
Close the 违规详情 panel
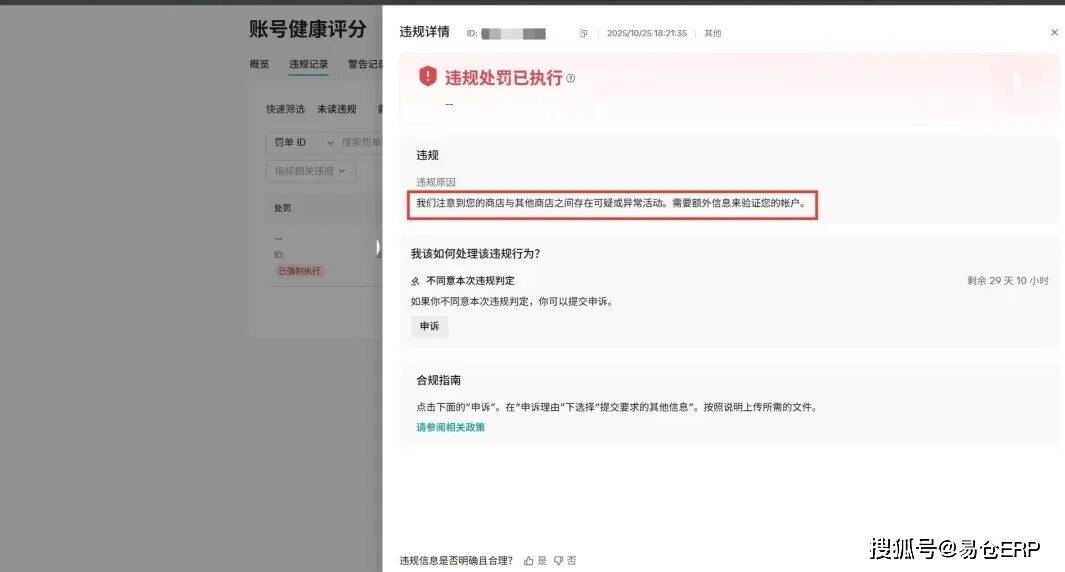point(1054,32)
